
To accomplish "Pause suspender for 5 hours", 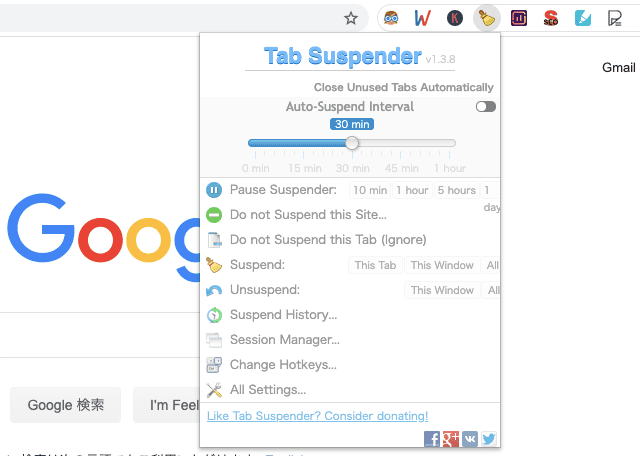I will click(x=457, y=190).
